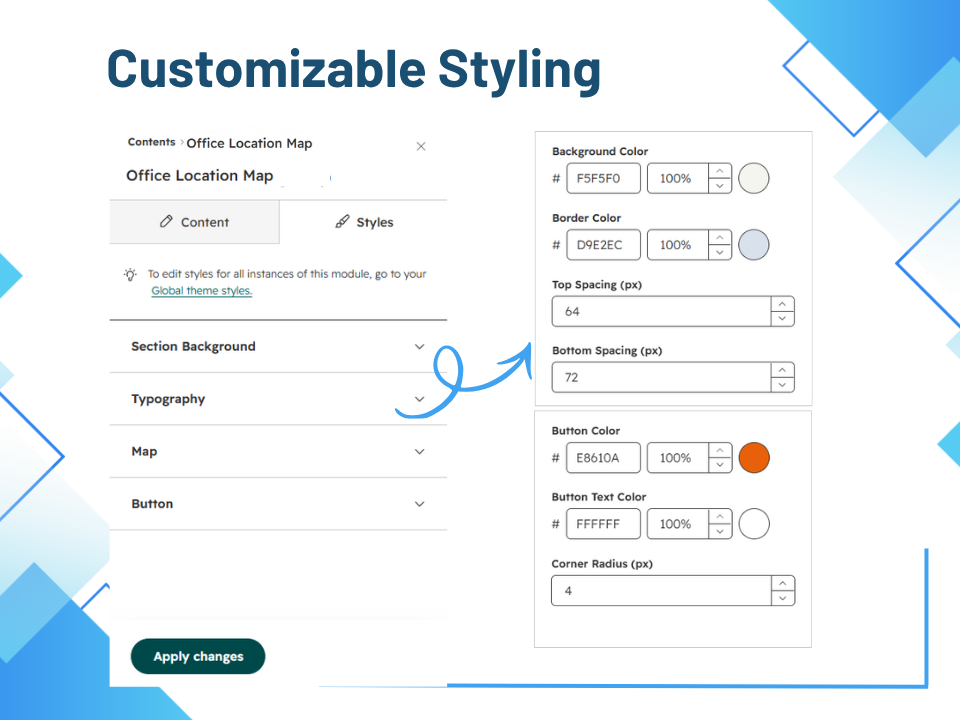Edit the Border Color opacity field

678,245
